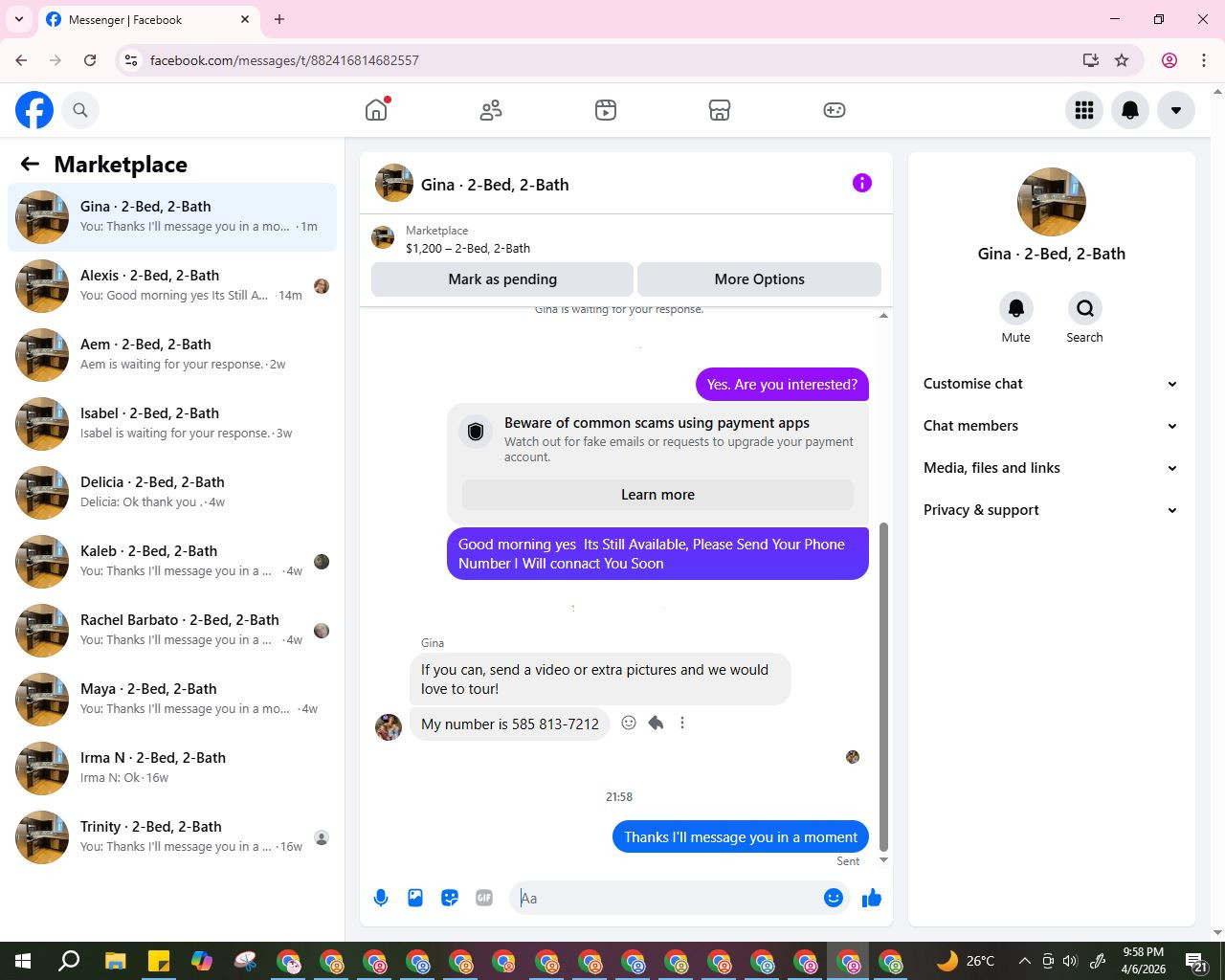Open Delicia 2-Bed, 2-Bath conversation
This screenshot has height=980, width=1225.
(x=172, y=493)
